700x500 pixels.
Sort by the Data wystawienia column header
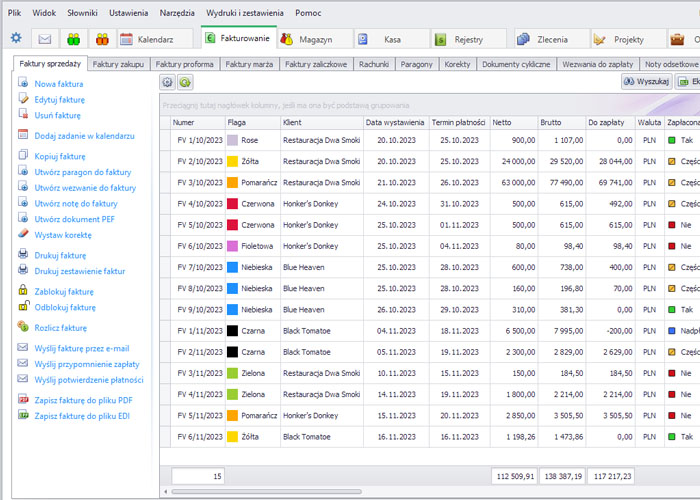(x=395, y=122)
